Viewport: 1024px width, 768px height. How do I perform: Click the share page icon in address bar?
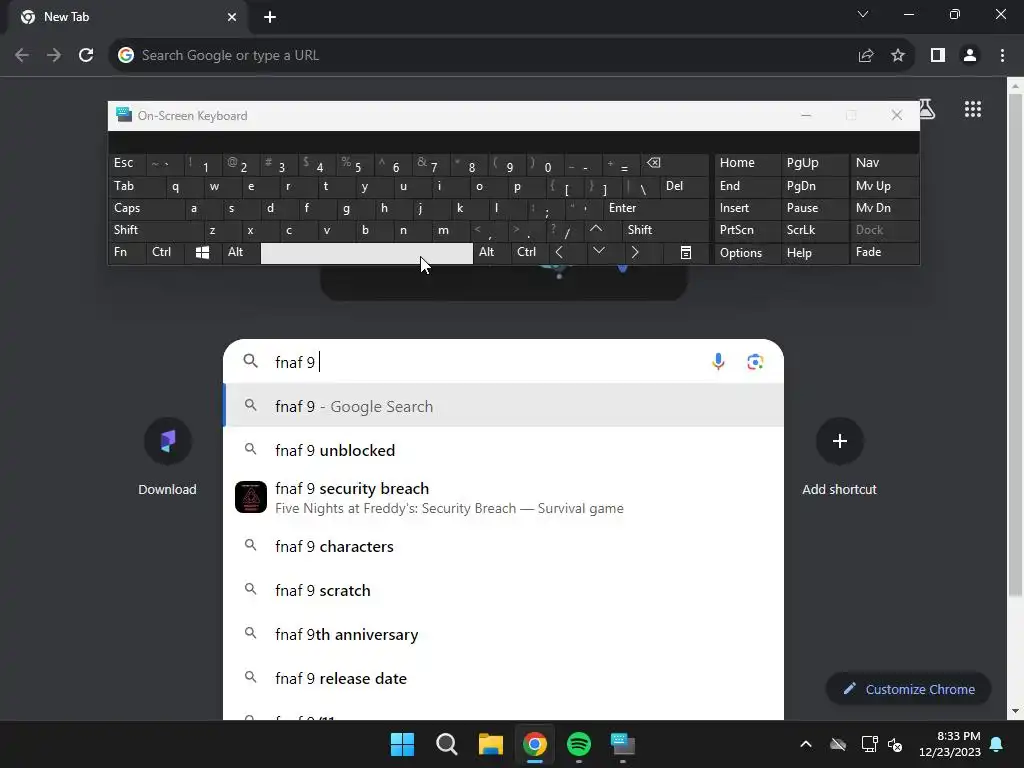[866, 56]
